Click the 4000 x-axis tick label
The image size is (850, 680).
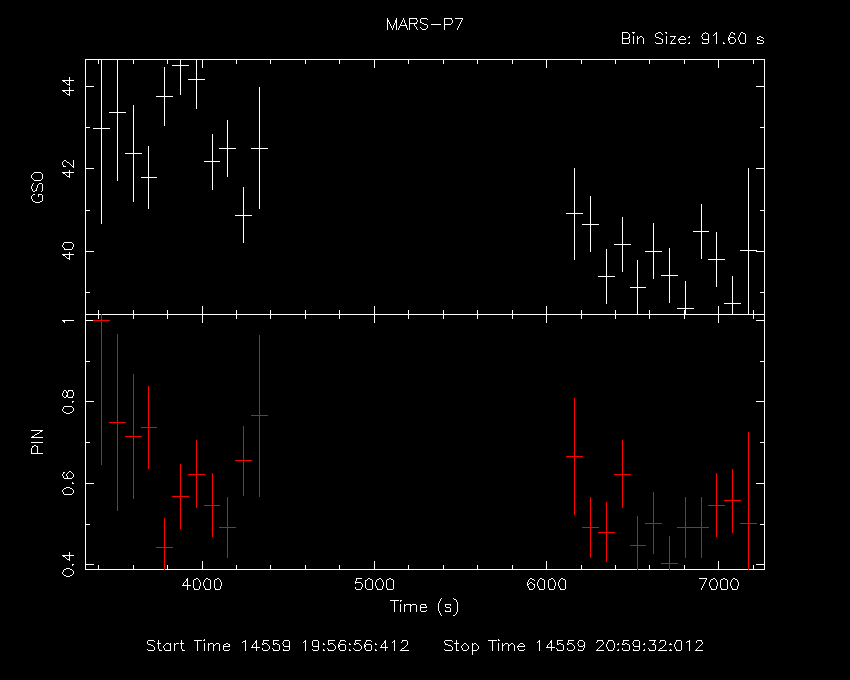pyautogui.click(x=202, y=585)
